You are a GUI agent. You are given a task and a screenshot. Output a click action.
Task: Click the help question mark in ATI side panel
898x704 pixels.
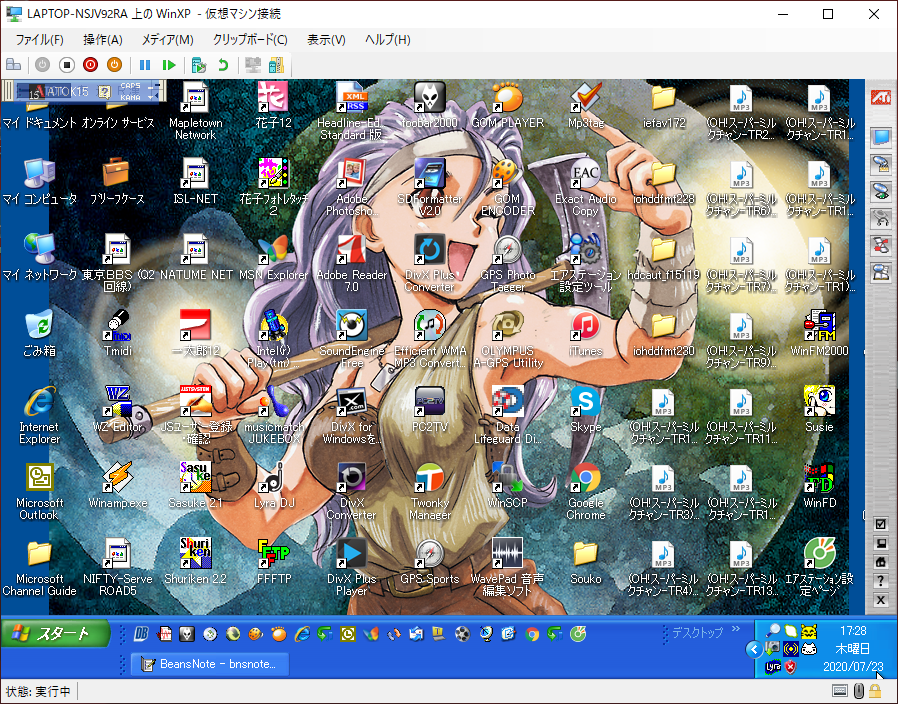[881, 581]
